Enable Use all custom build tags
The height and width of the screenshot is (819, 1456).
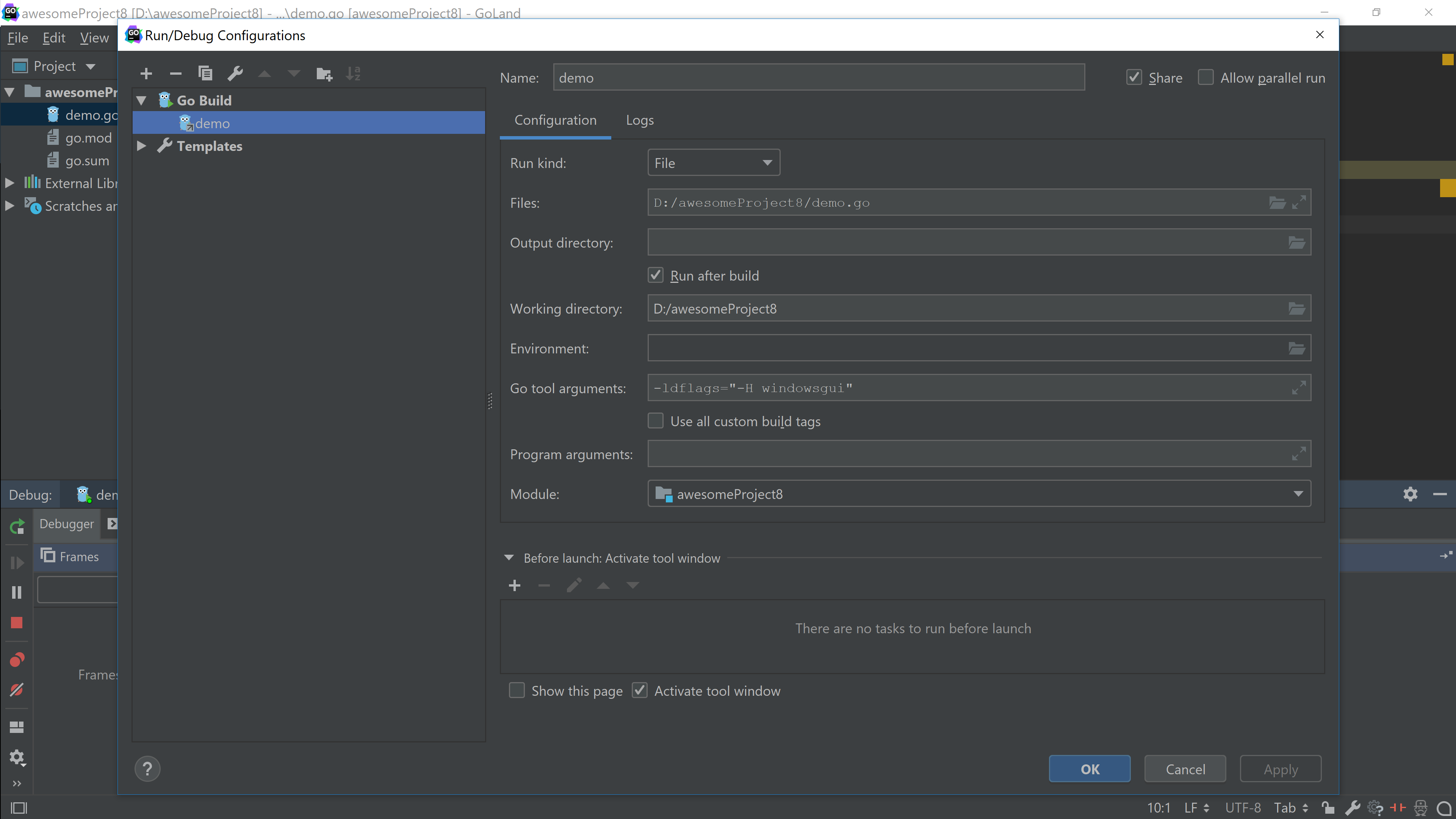coord(655,421)
